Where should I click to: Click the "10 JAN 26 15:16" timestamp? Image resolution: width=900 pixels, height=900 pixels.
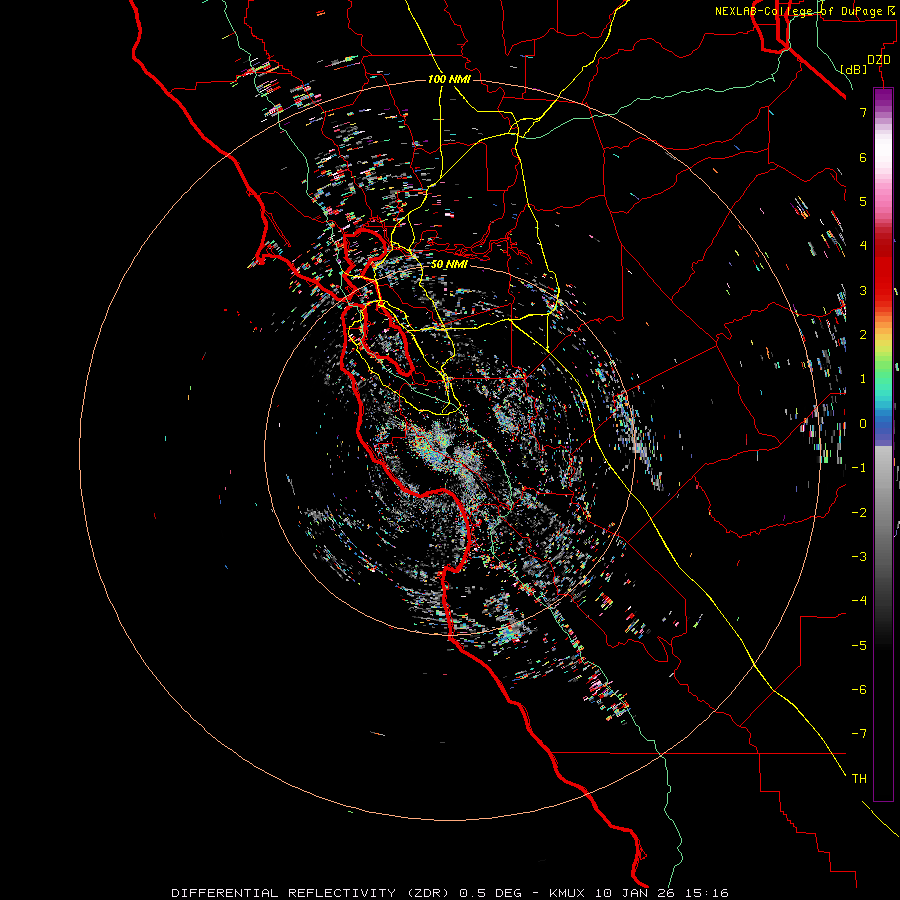661,893
